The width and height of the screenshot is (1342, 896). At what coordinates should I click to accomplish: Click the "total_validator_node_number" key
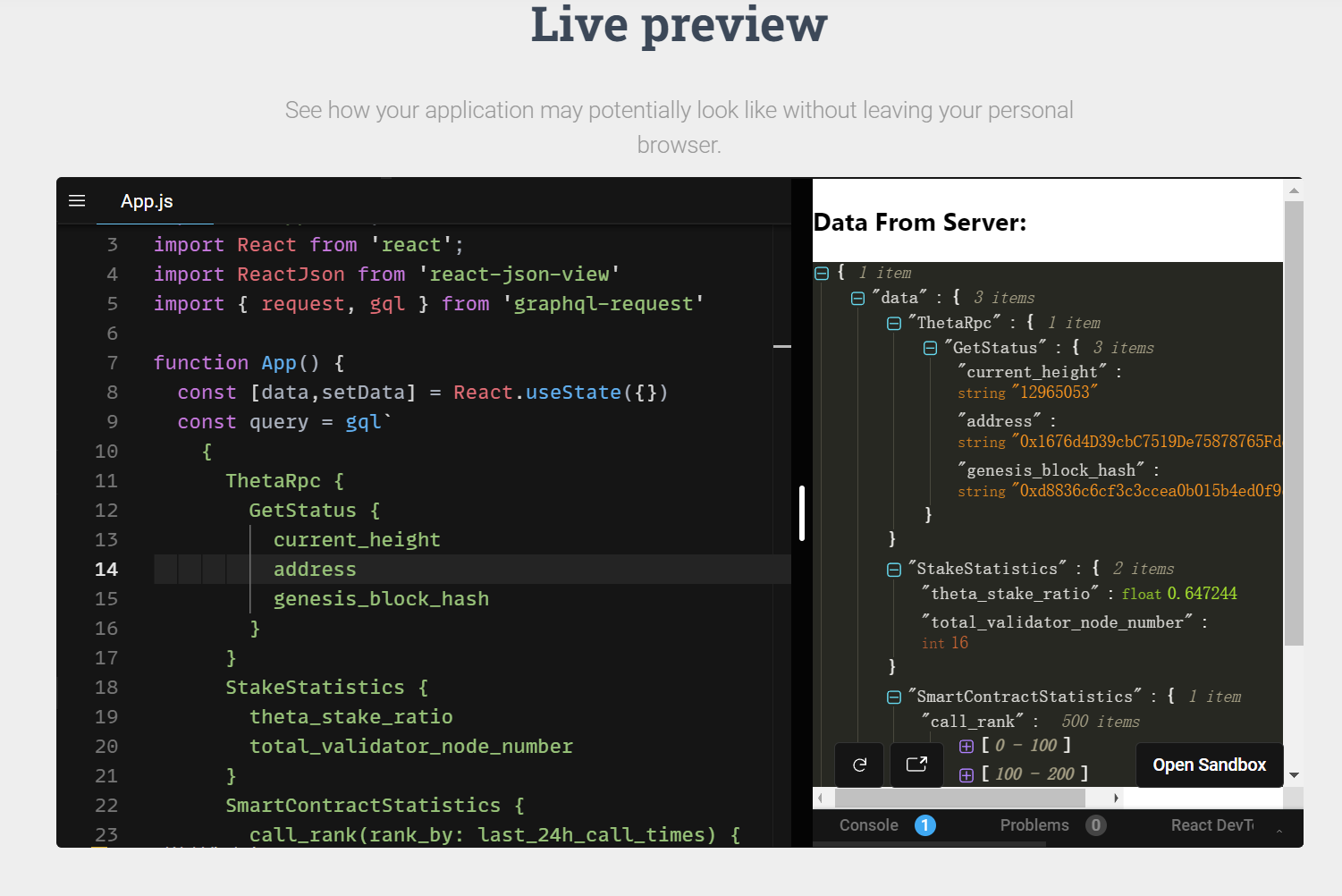click(x=1058, y=622)
